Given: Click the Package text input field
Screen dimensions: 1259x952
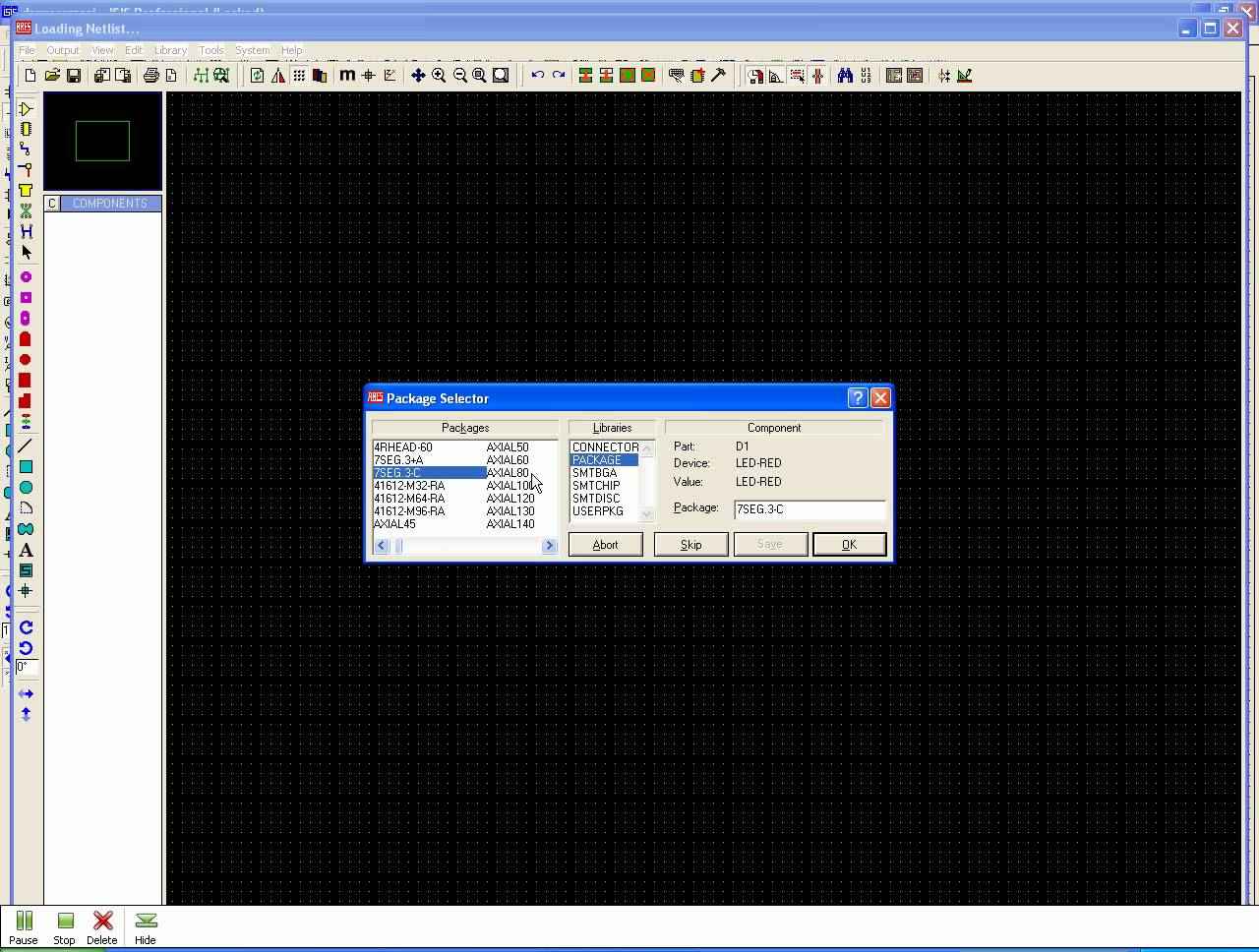Looking at the screenshot, I should 809,509.
